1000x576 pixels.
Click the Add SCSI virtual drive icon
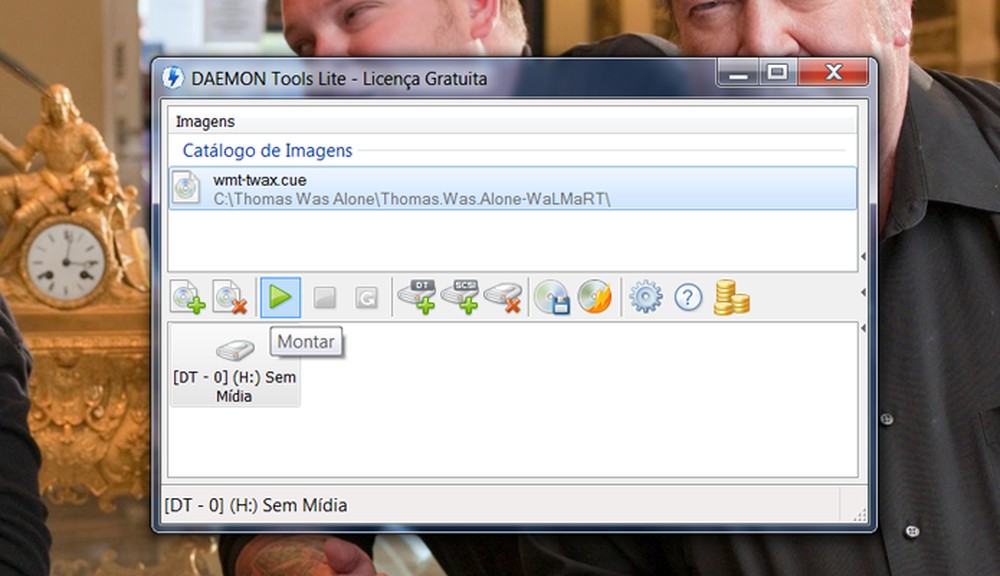(461, 297)
